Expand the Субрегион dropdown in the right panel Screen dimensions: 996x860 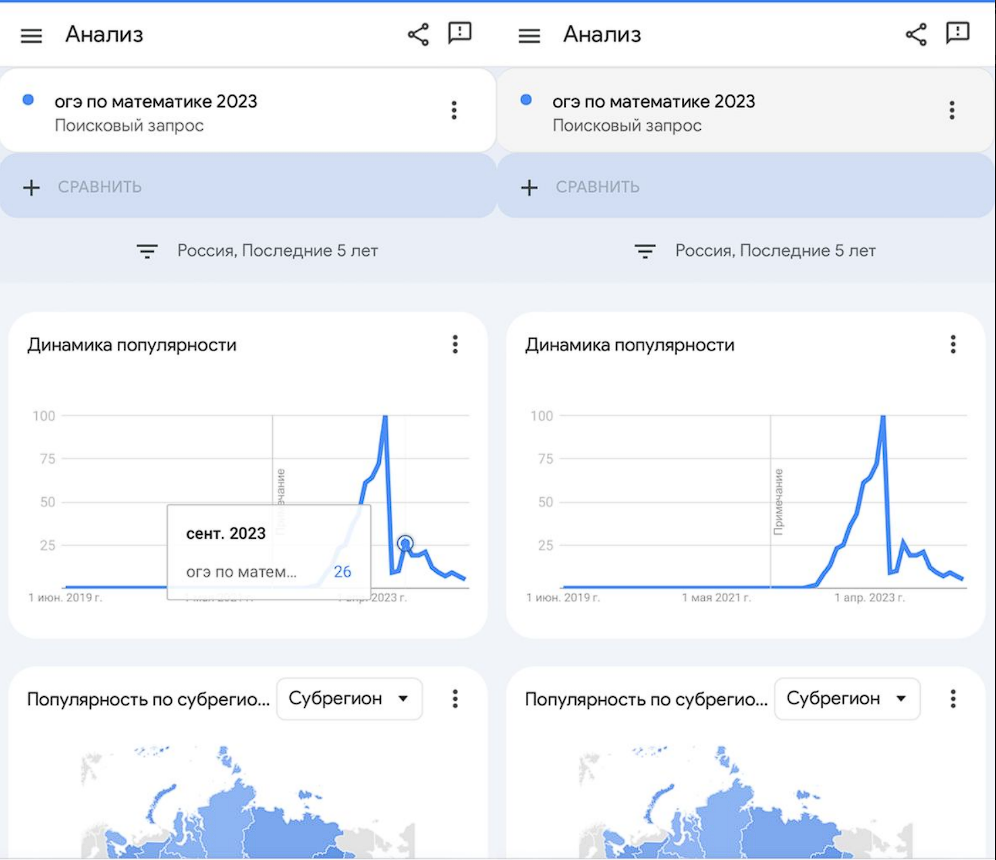point(847,699)
